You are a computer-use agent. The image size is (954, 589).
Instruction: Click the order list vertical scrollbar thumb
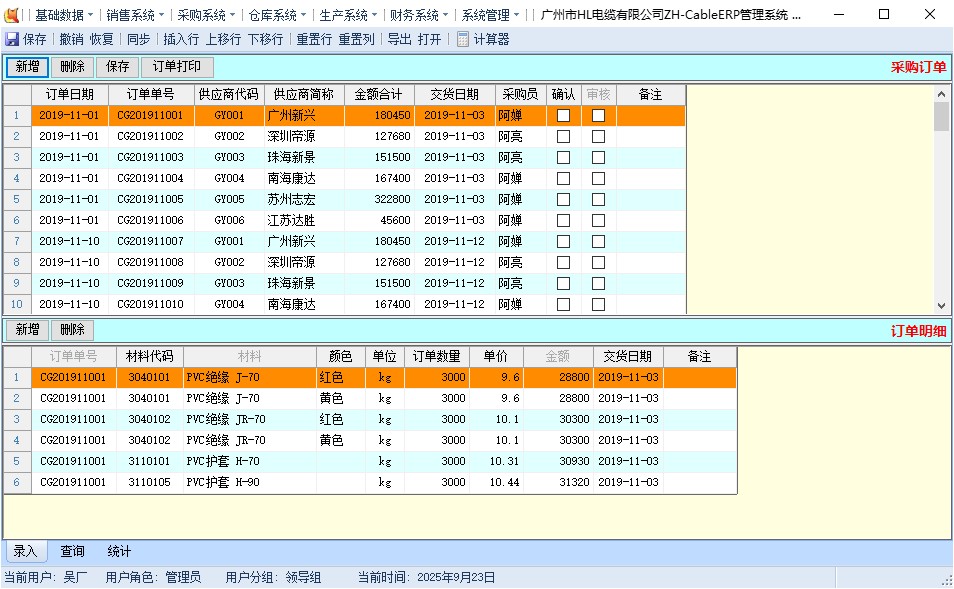coord(941,117)
